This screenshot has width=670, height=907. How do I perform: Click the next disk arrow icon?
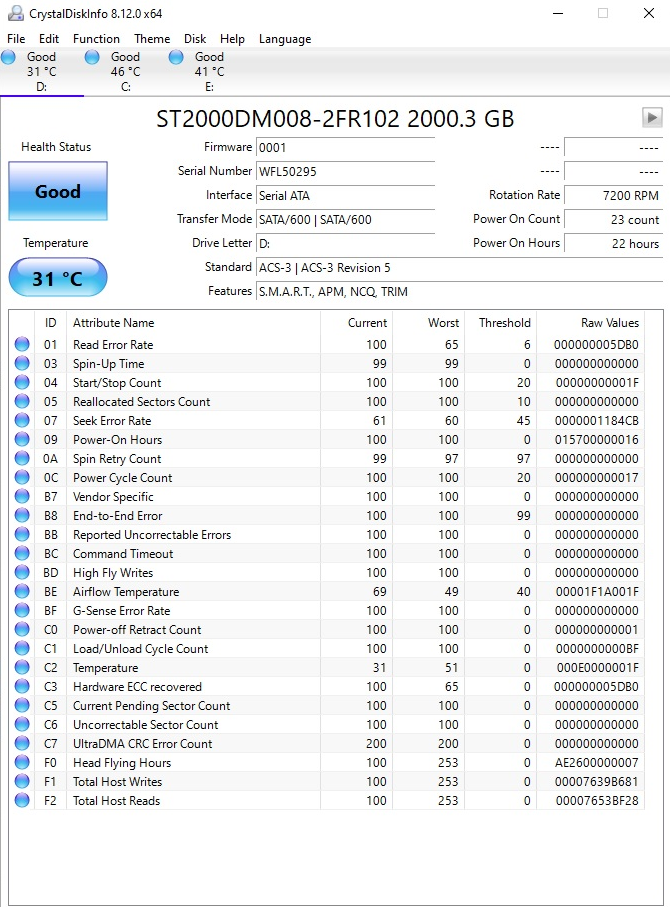coord(652,117)
